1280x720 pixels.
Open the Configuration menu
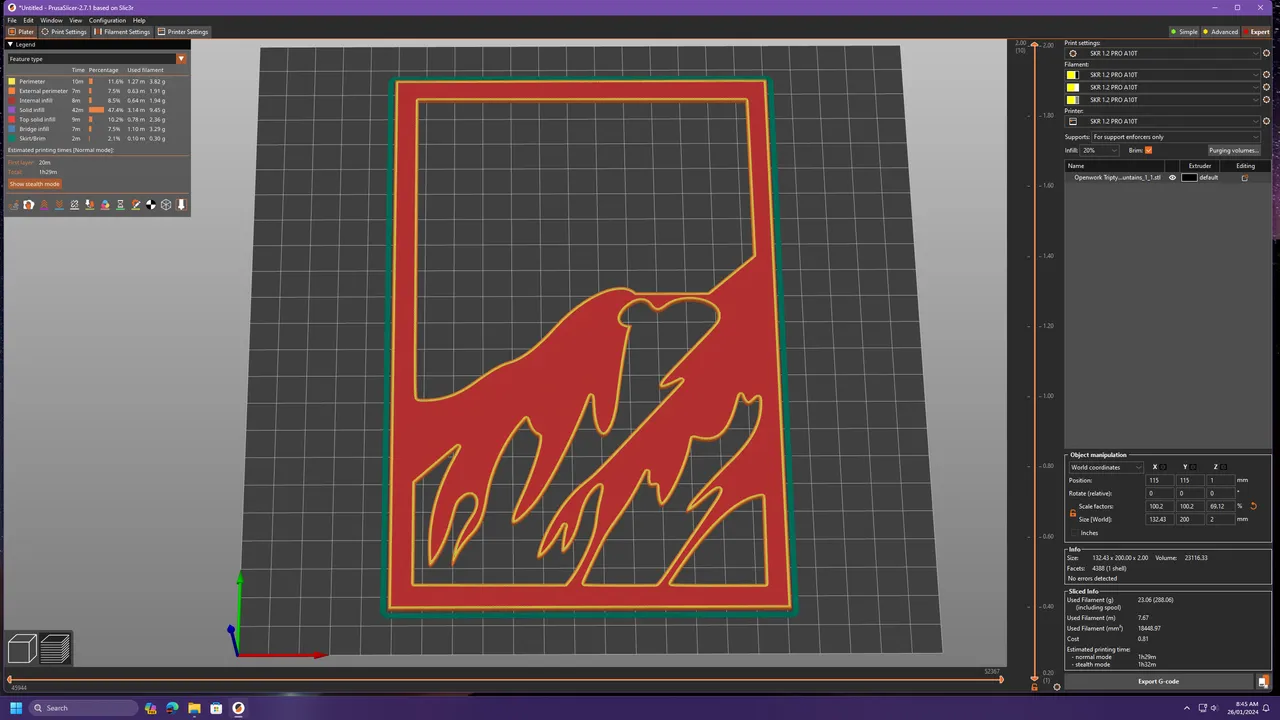[x=107, y=20]
